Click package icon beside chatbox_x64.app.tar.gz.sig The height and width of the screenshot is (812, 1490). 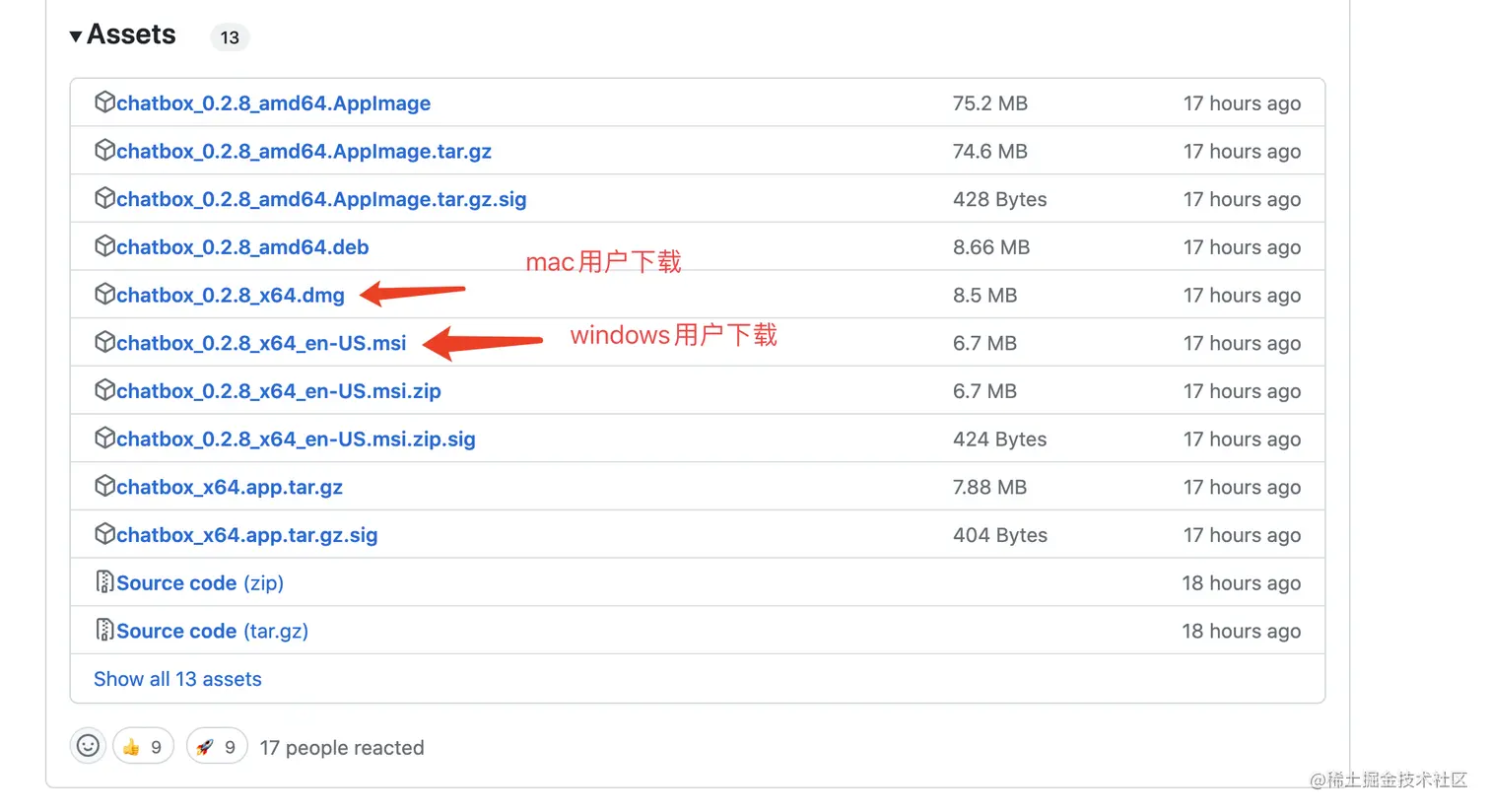[x=104, y=534]
